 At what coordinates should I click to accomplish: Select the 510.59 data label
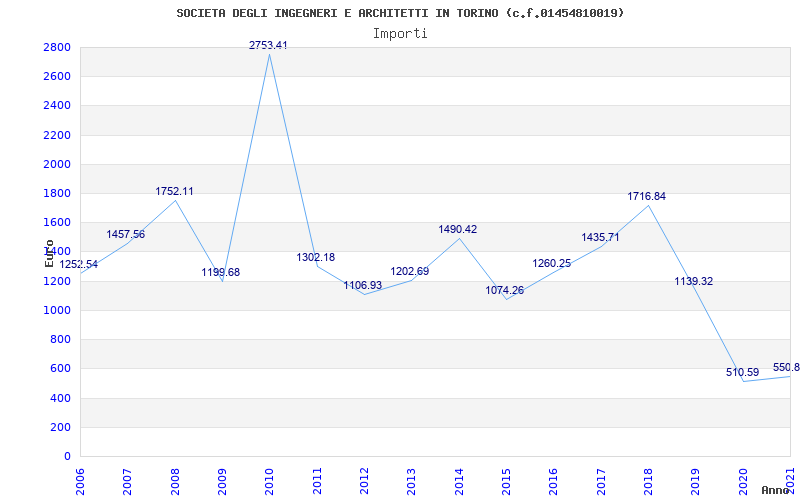[x=742, y=372]
